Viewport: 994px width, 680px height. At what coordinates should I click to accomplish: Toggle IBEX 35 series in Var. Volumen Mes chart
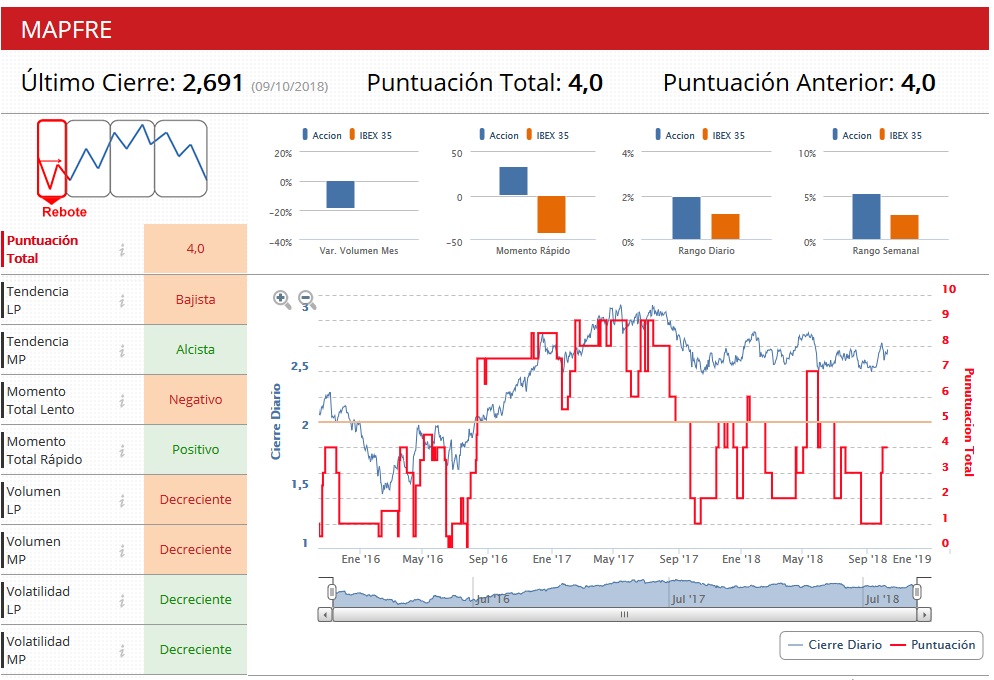point(371,135)
